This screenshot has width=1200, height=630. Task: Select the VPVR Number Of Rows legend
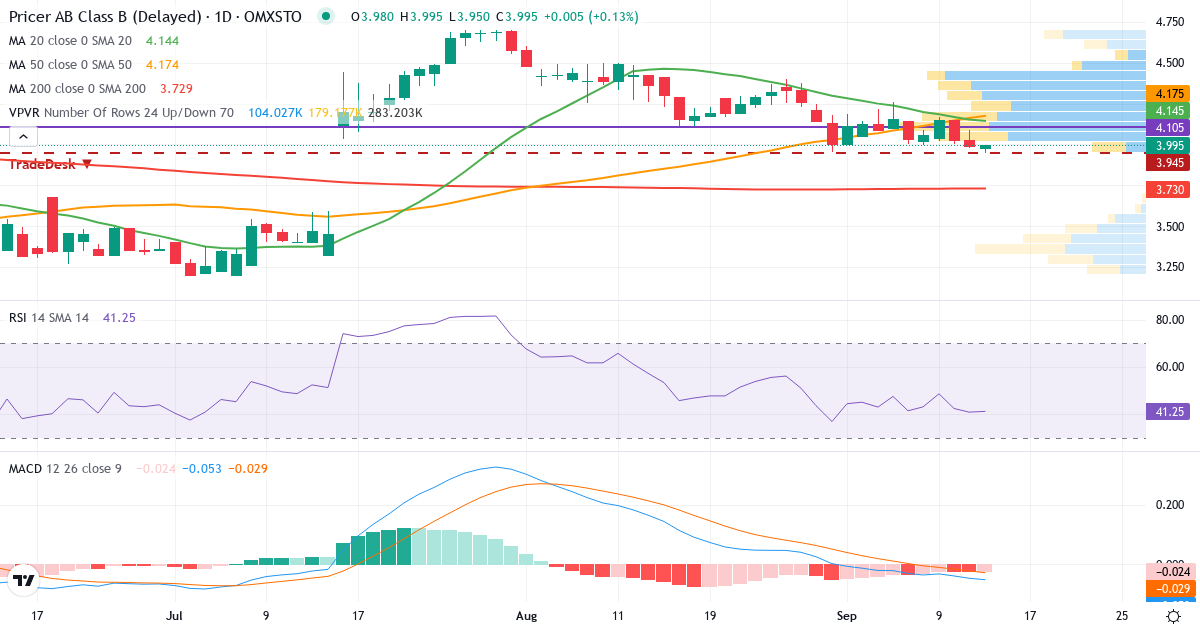pyautogui.click(x=121, y=113)
